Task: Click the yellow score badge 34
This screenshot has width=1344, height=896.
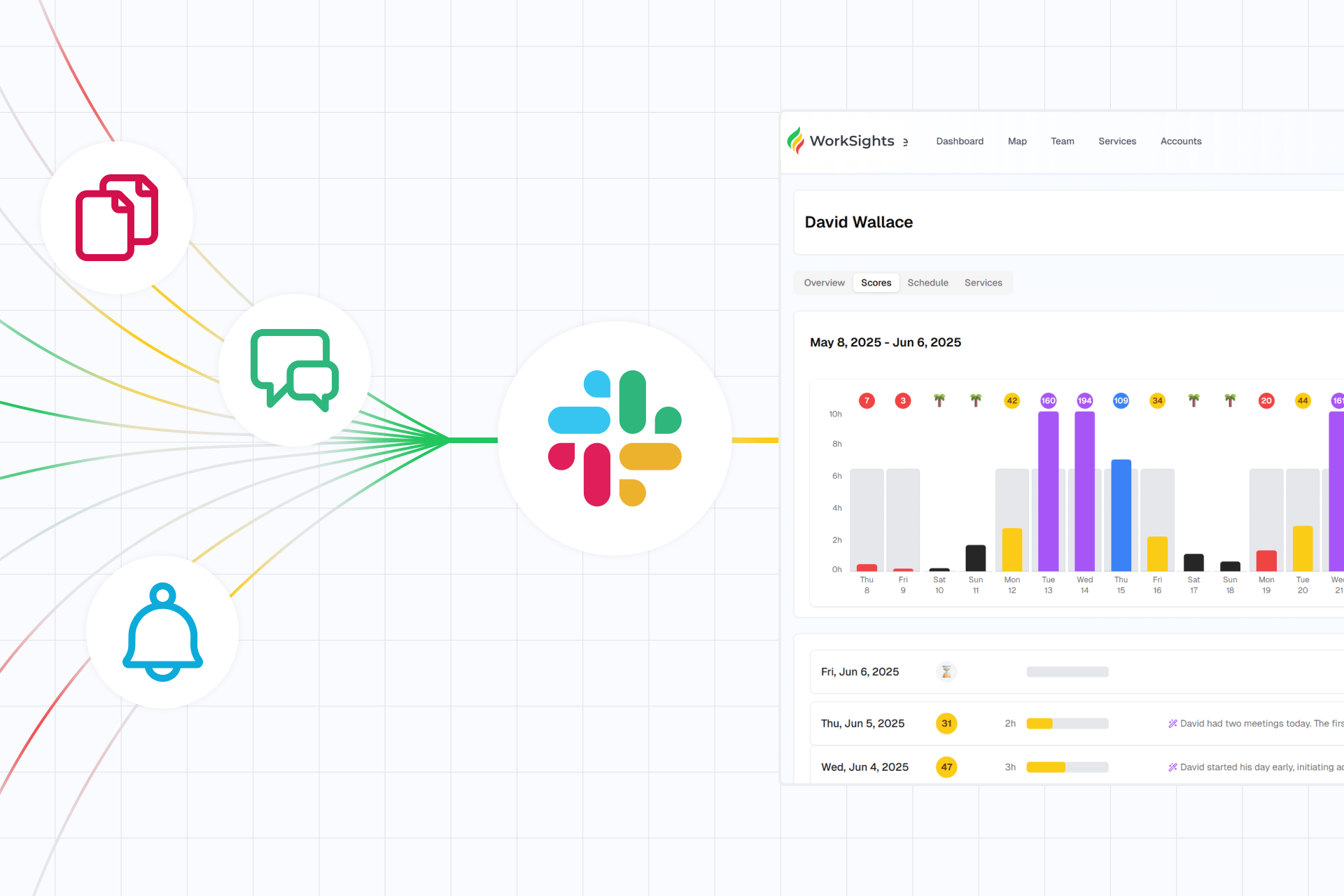Action: pos(1158,400)
